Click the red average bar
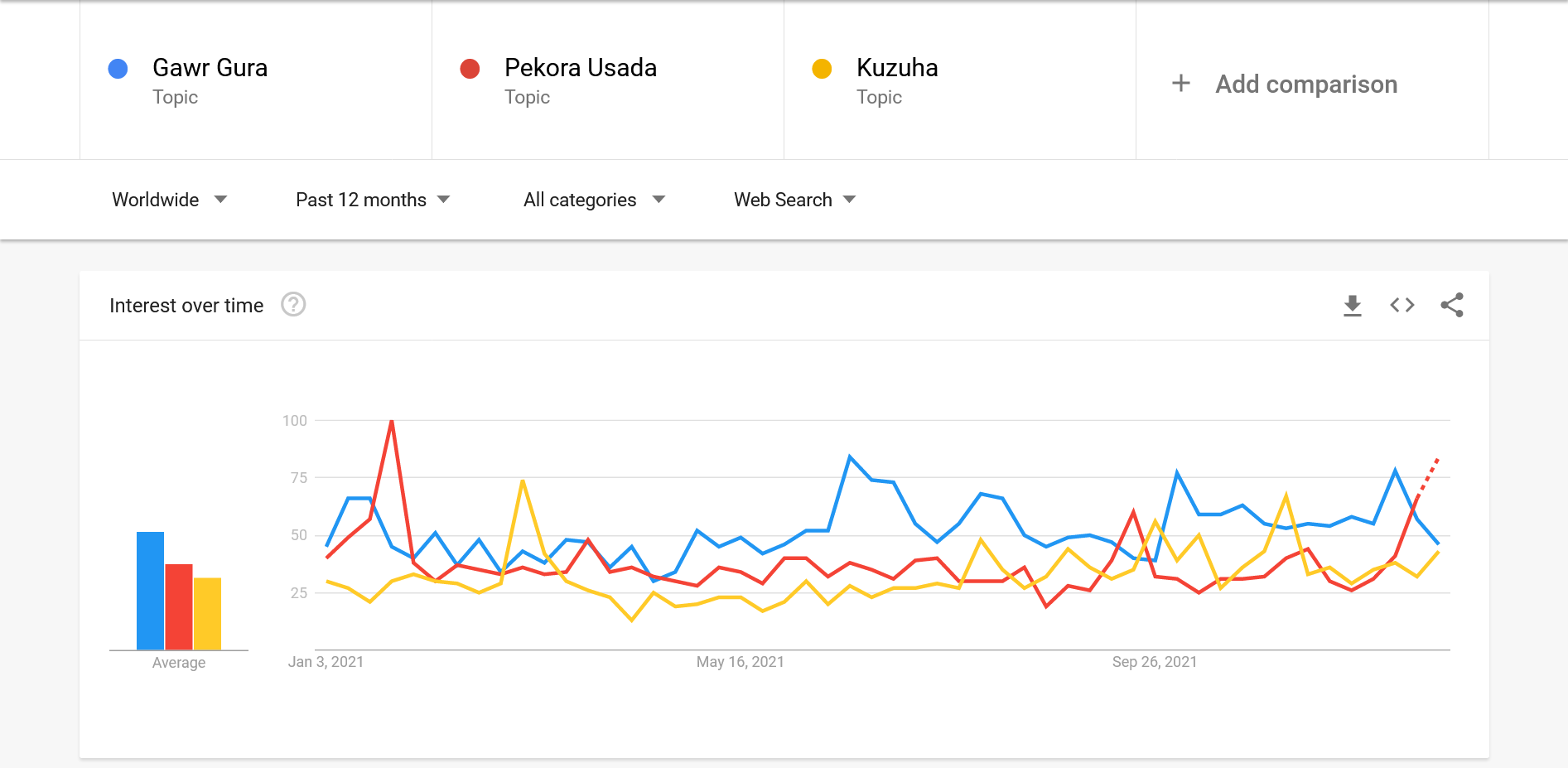Image resolution: width=1568 pixels, height=768 pixels. click(179, 606)
